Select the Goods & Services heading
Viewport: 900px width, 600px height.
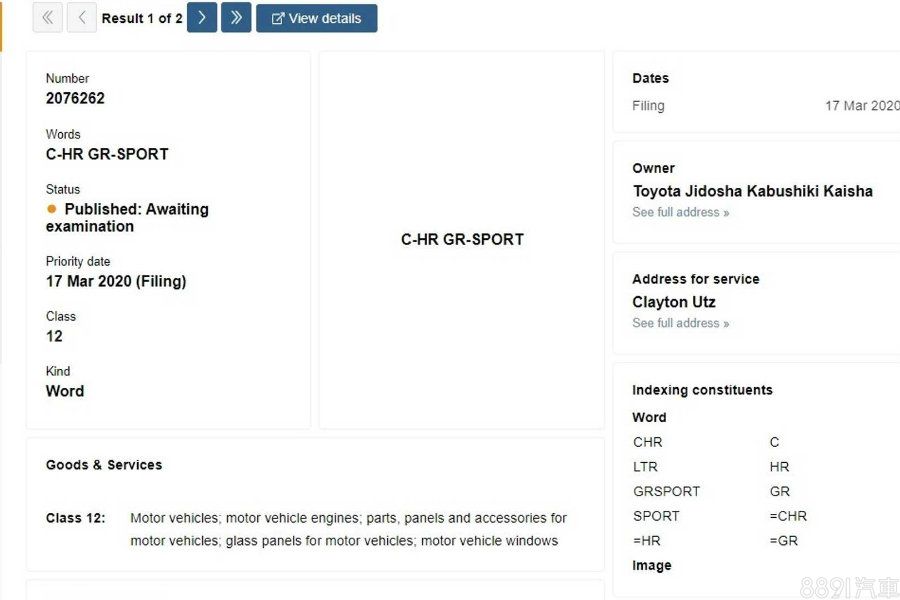coord(104,465)
